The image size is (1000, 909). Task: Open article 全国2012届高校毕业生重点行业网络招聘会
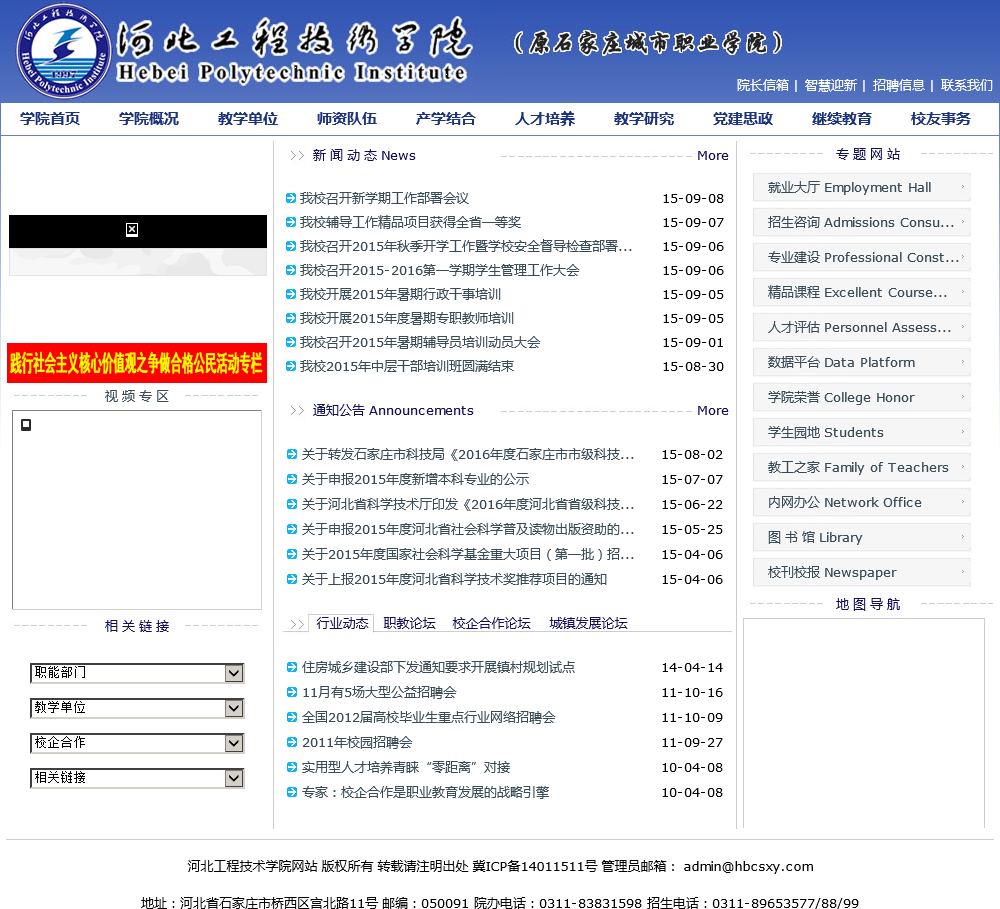click(429, 717)
